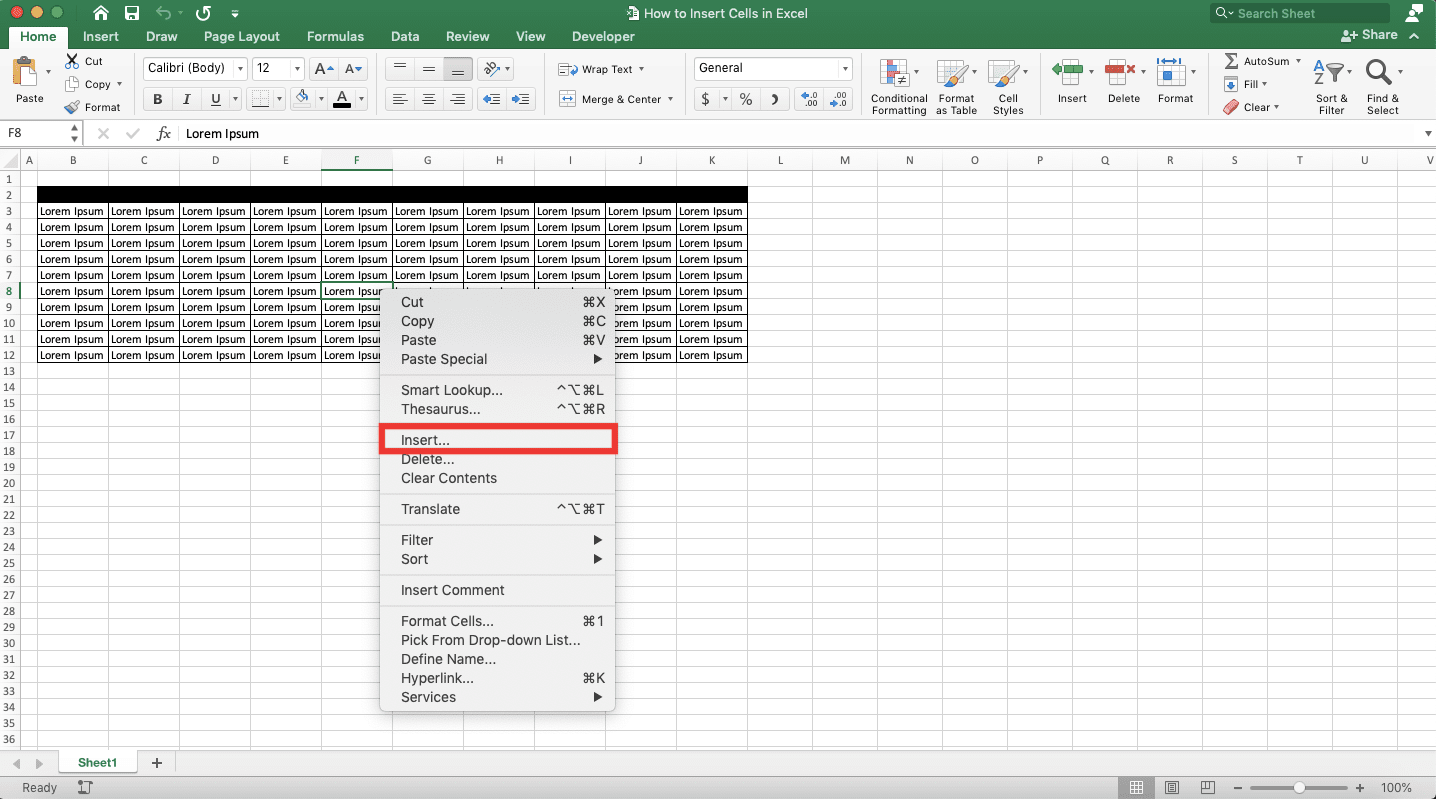Apply the yellow Fill Color bucket
Screen dimensions: 1436x799
coord(301,99)
